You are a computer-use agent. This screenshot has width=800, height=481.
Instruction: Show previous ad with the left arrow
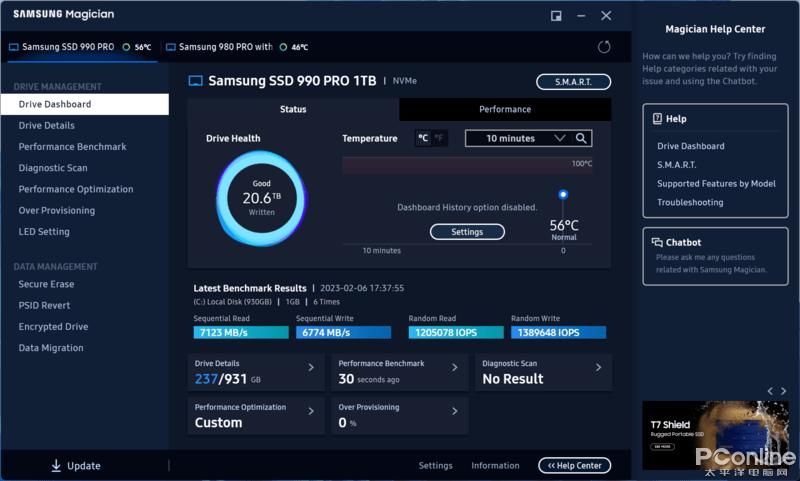770,391
